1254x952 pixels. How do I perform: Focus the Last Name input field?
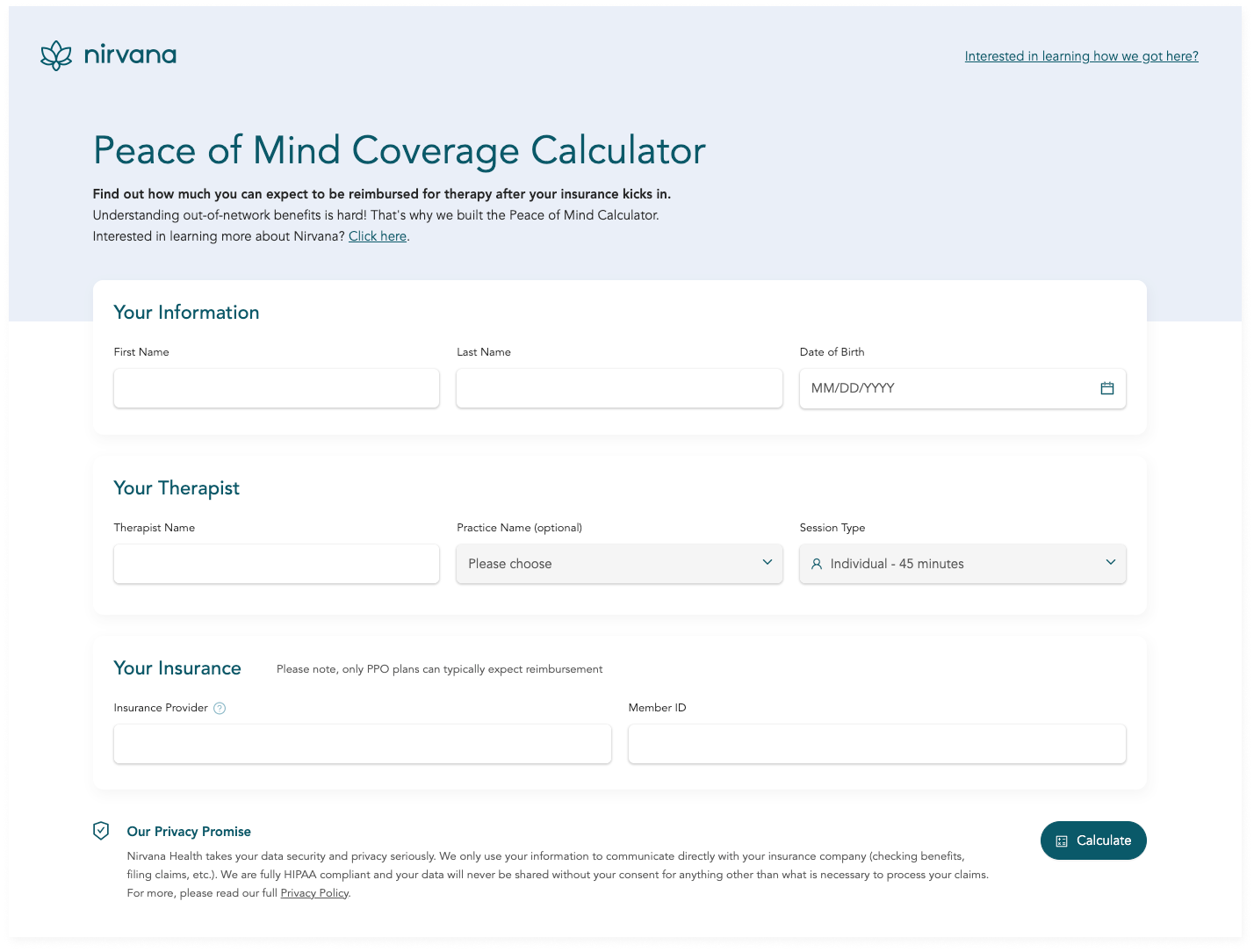pos(619,388)
